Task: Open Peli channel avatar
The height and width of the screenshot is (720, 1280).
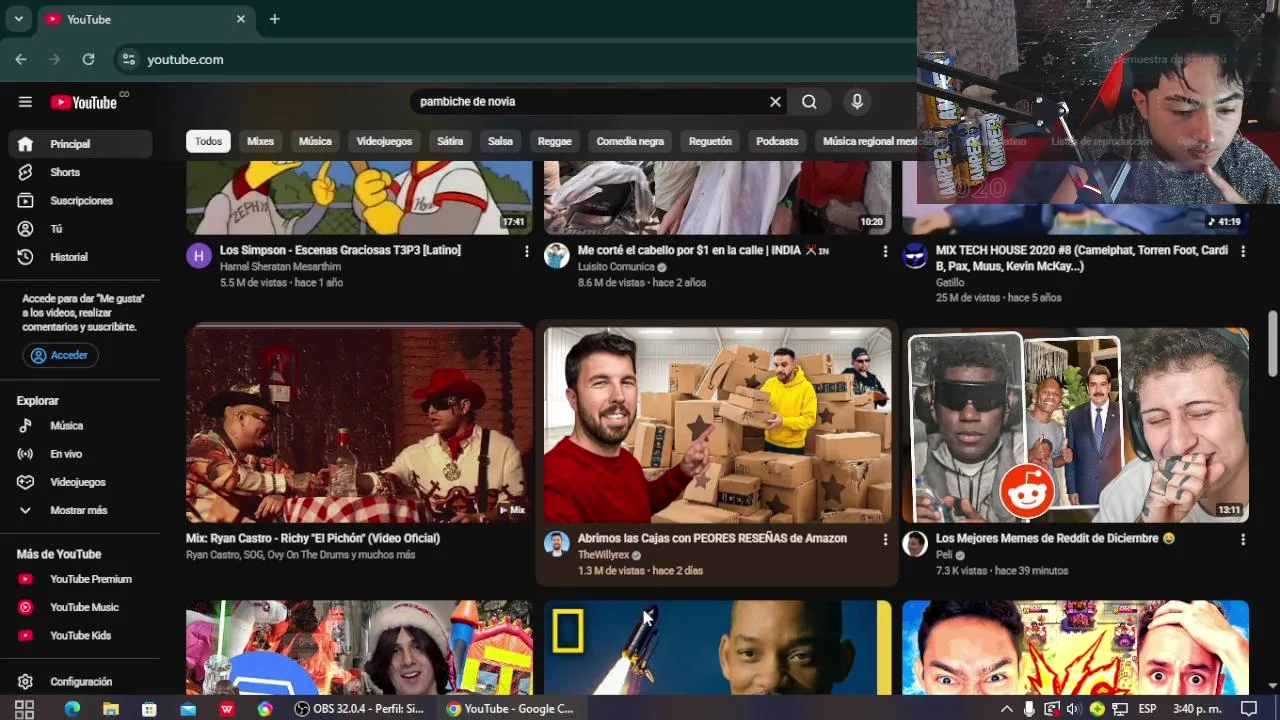Action: point(915,543)
